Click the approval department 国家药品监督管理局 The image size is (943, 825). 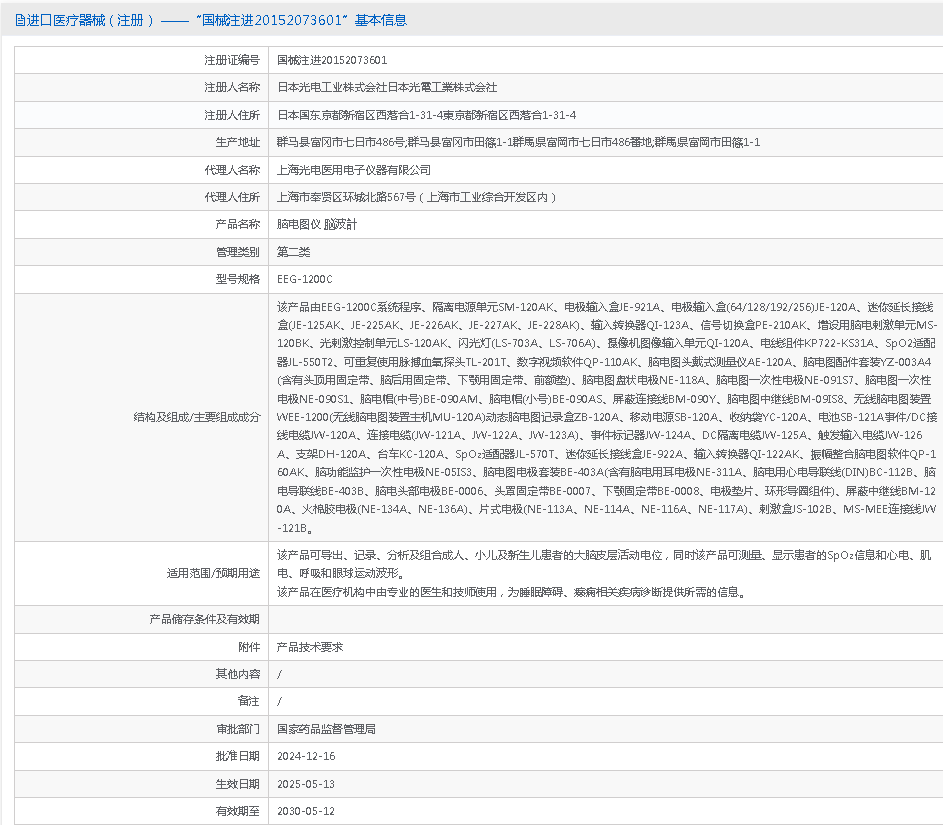[x=326, y=729]
